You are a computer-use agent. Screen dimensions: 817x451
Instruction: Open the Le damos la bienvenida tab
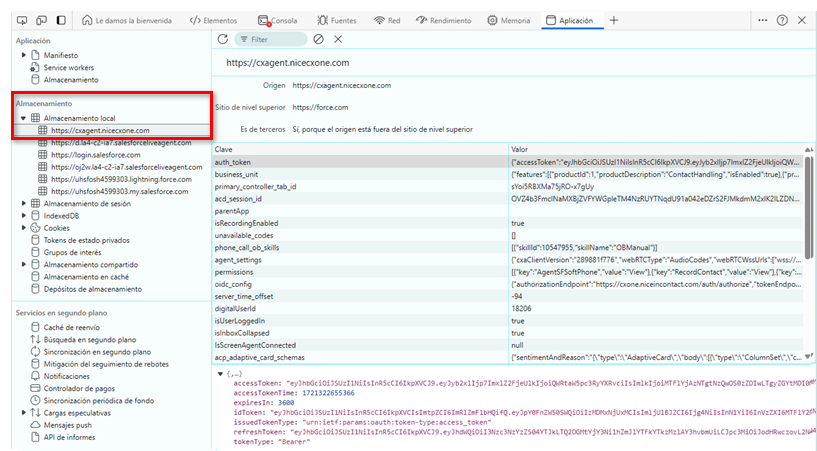point(127,20)
